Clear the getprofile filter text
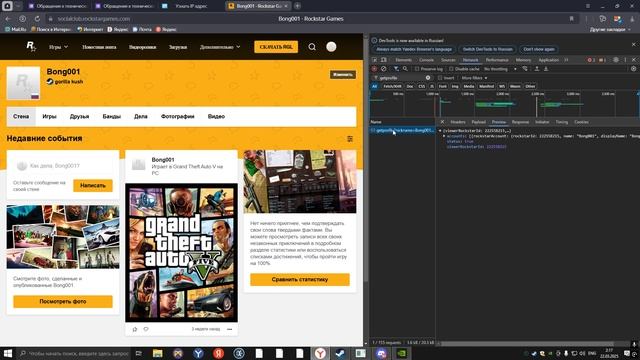 [x=428, y=78]
